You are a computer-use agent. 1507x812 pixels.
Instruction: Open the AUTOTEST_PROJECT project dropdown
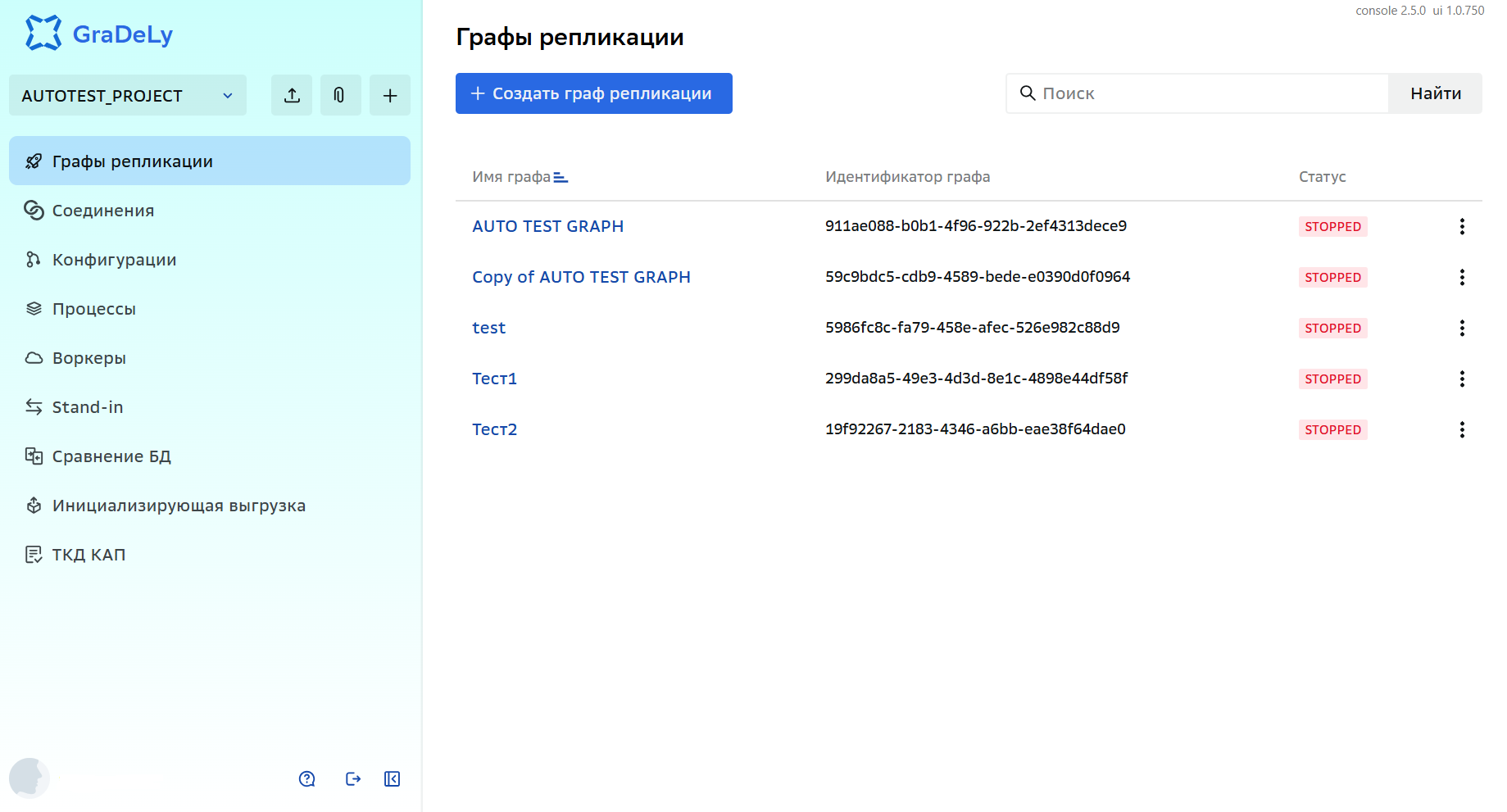pyautogui.click(x=128, y=95)
